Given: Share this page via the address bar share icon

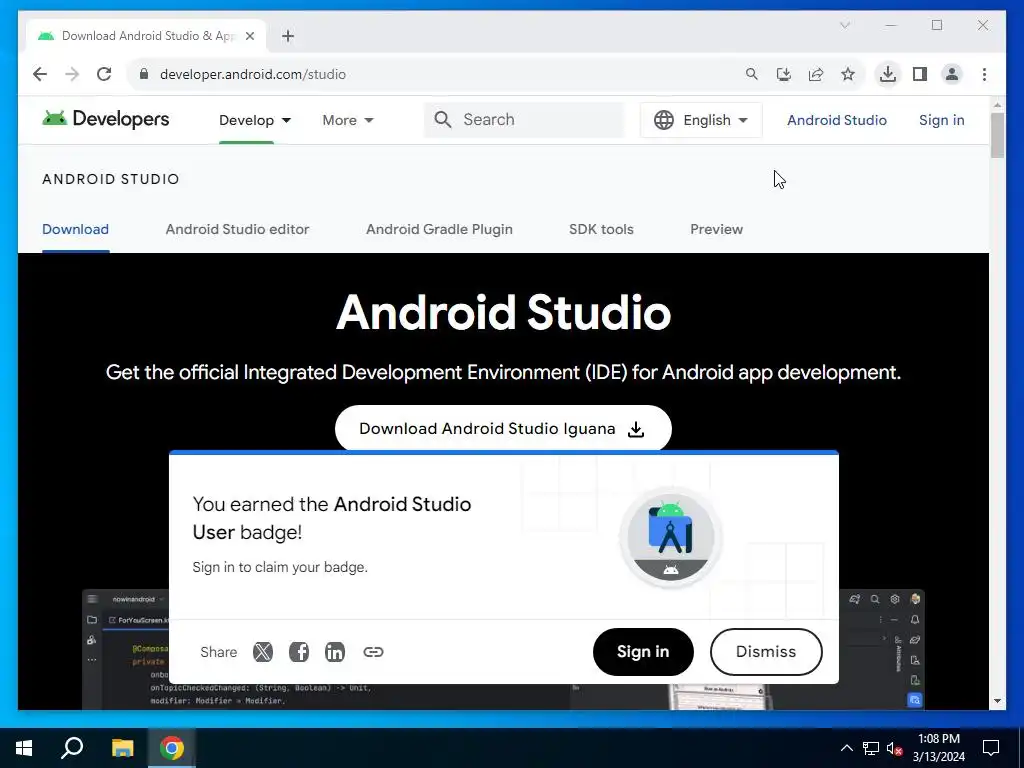Looking at the screenshot, I should [x=816, y=74].
